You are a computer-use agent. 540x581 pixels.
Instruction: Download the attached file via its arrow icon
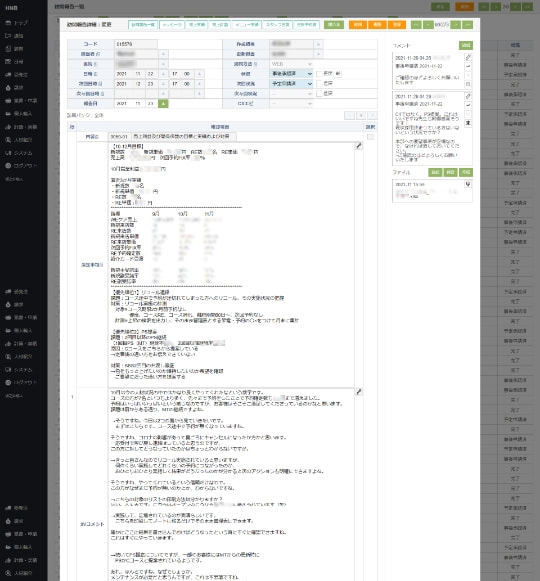[468, 184]
